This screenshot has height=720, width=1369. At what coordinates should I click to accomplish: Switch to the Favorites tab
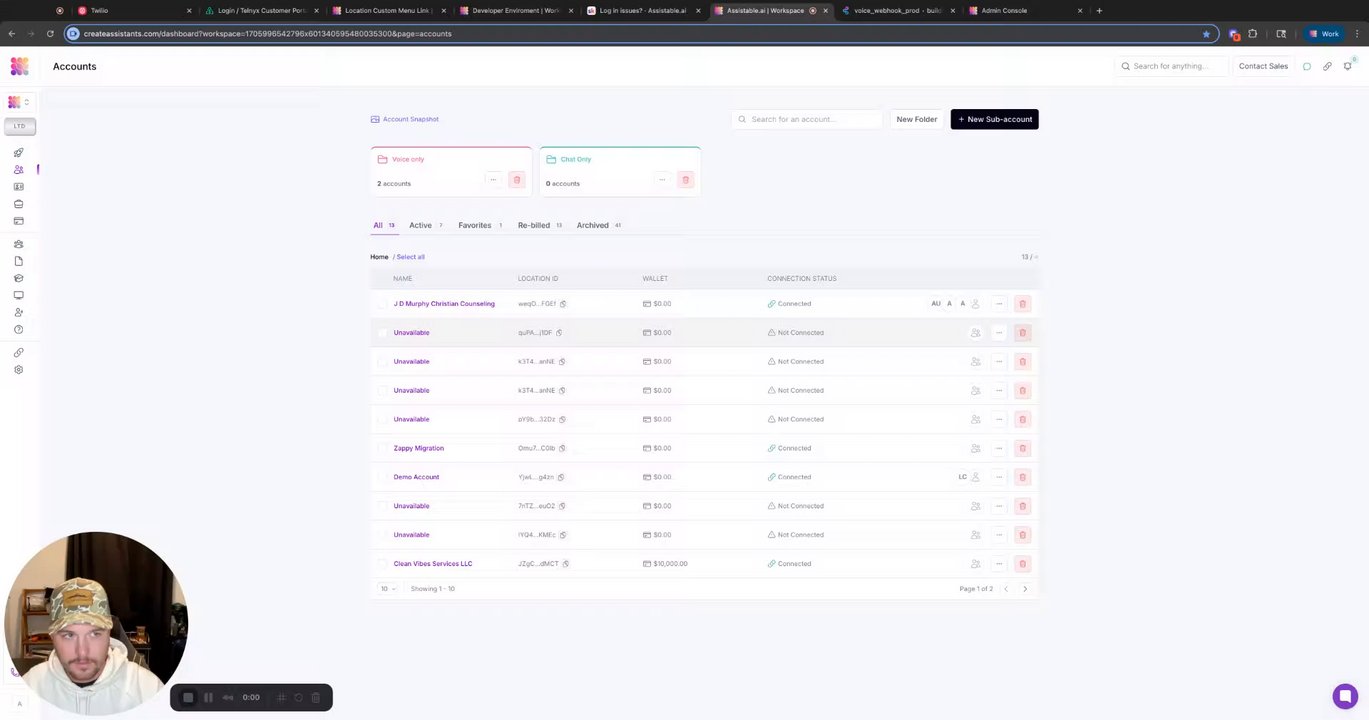[x=480, y=225]
